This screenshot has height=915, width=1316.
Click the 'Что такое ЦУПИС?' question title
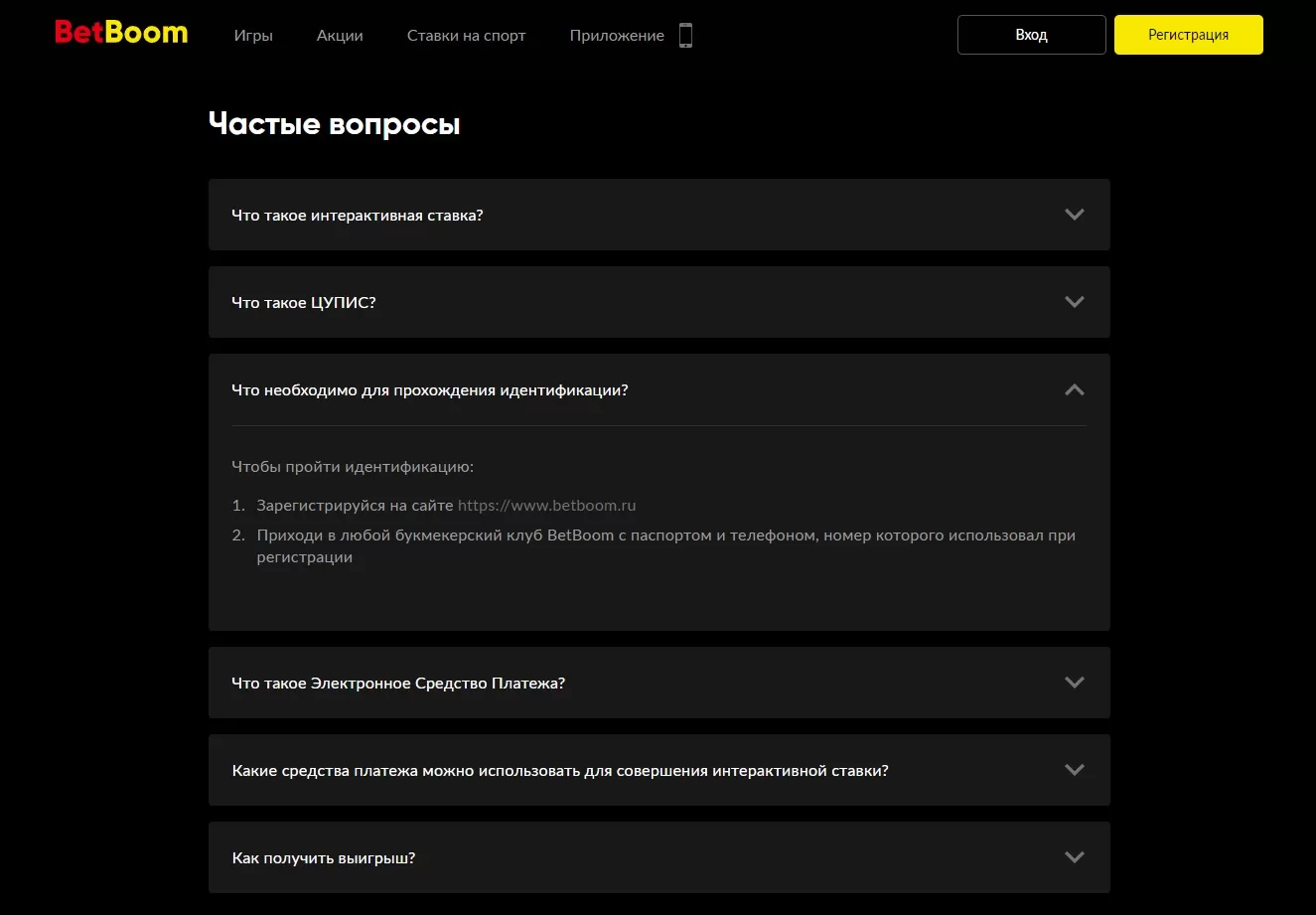tap(304, 302)
